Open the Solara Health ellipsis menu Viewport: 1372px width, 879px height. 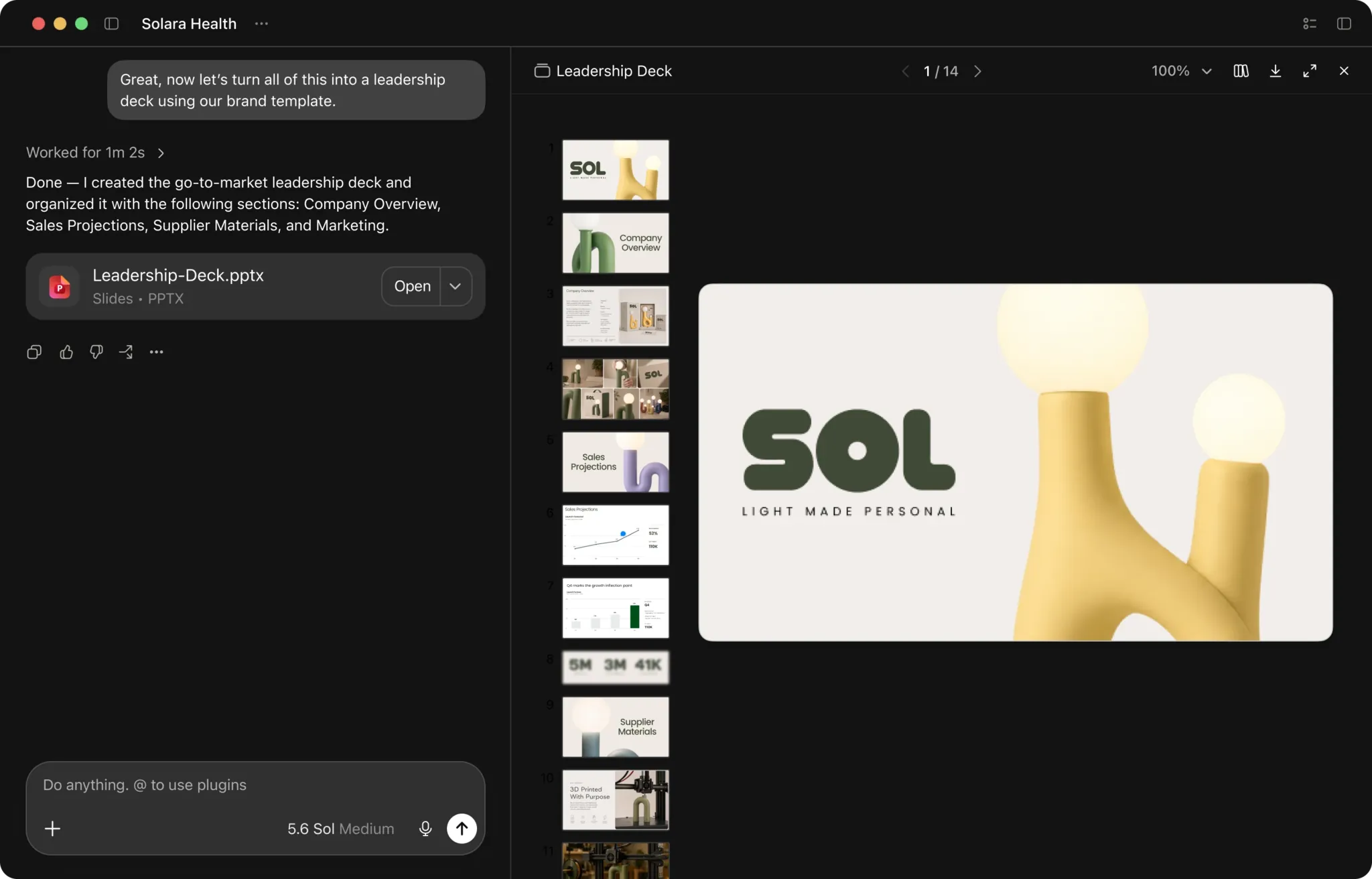click(261, 23)
